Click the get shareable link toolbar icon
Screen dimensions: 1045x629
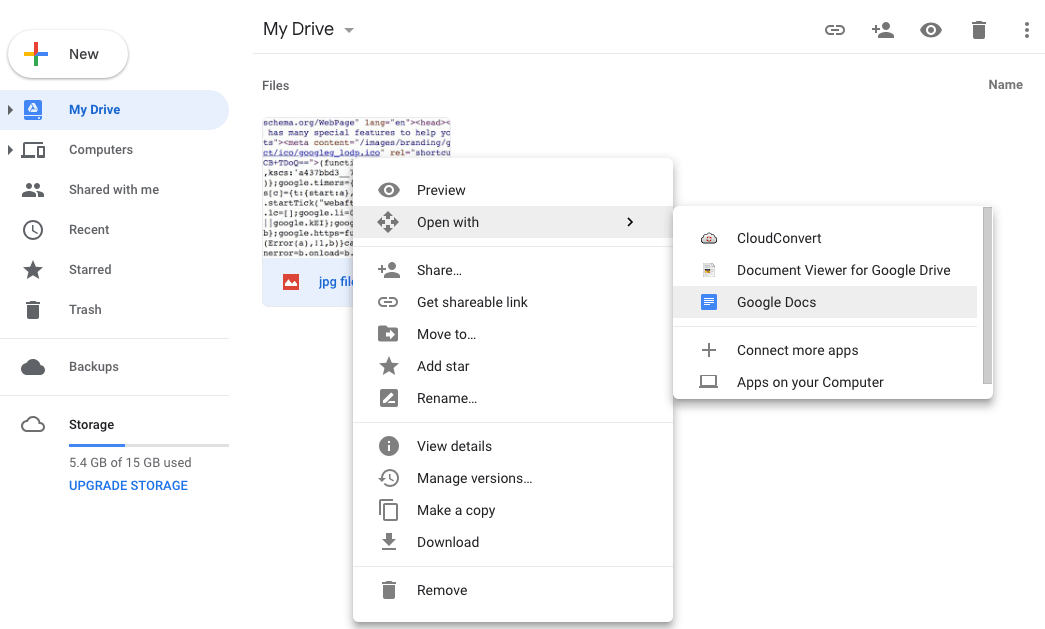pyautogui.click(x=834, y=30)
